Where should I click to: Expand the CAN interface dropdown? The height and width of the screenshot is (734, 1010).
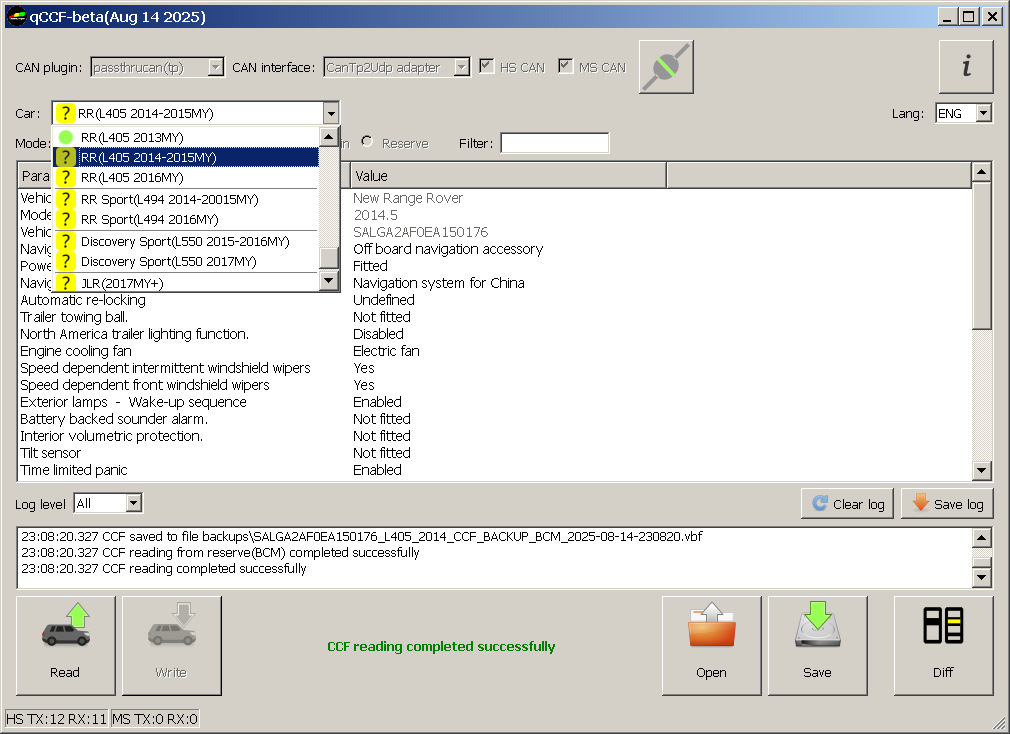click(462, 67)
